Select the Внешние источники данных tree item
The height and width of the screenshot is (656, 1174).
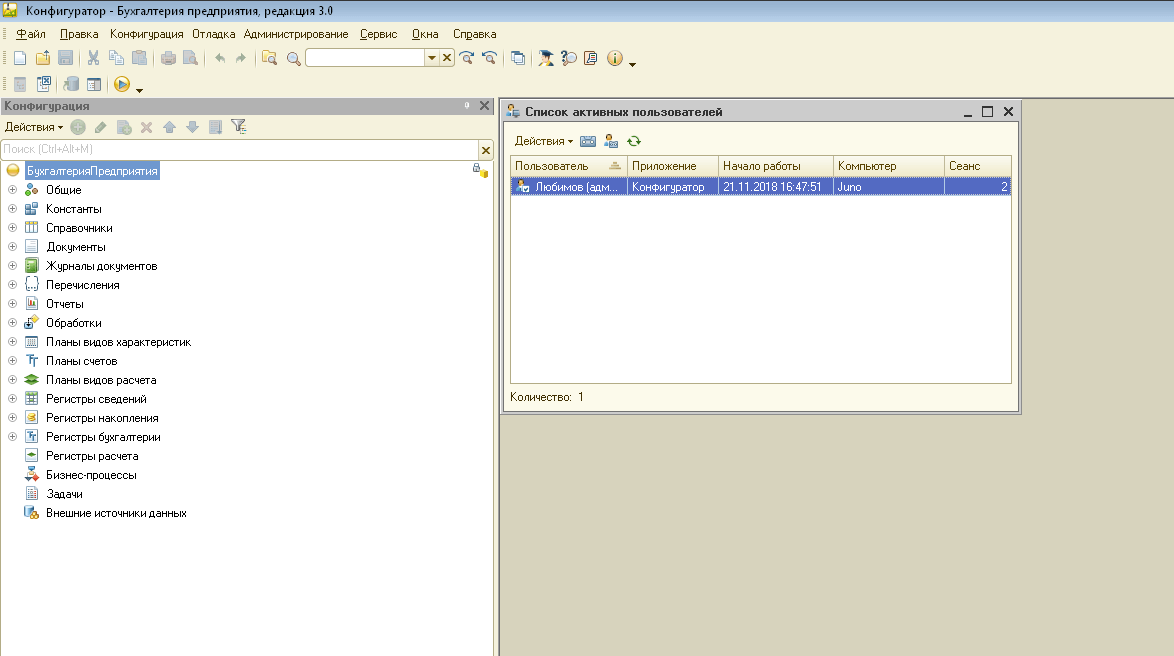(x=116, y=513)
